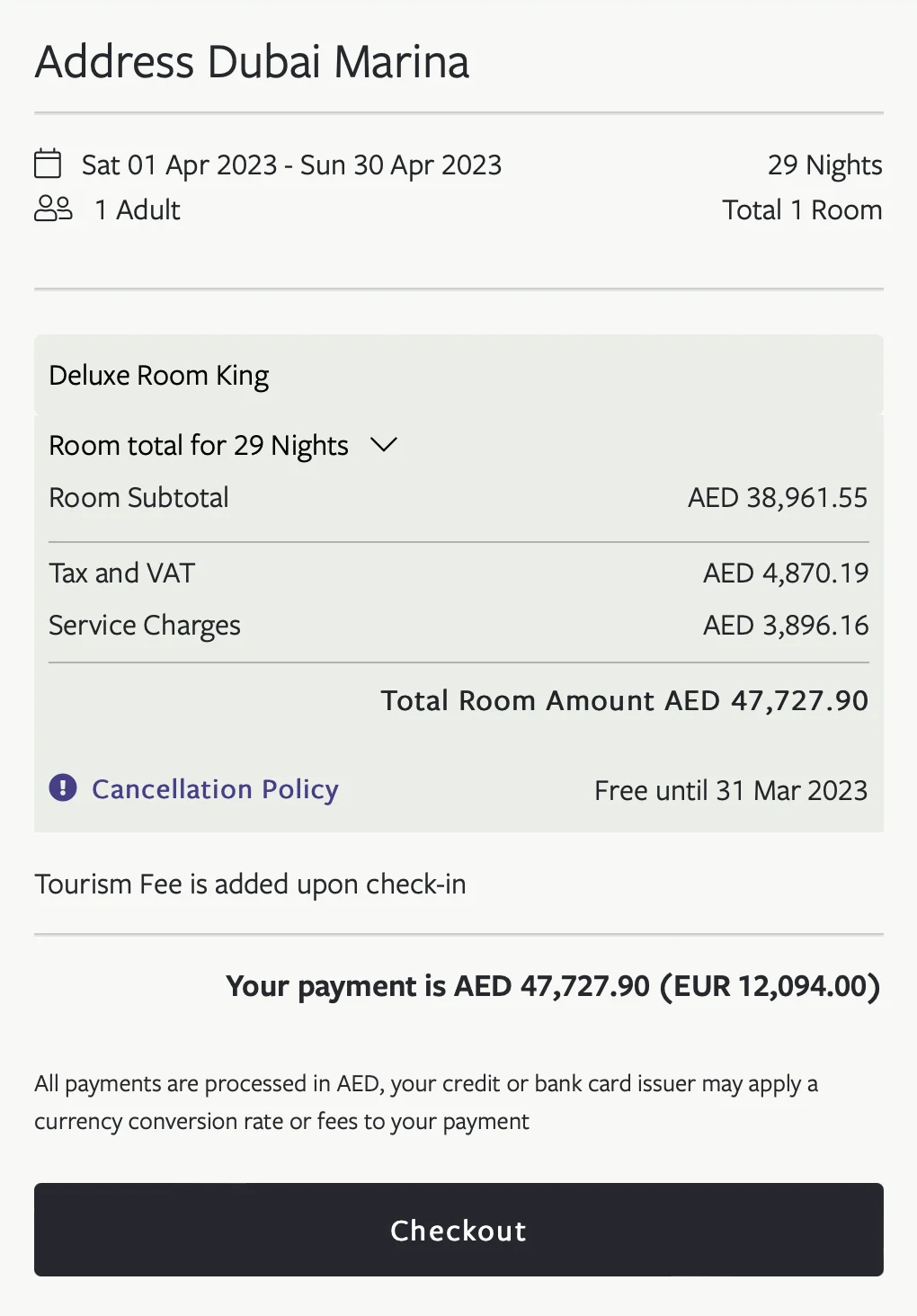This screenshot has width=917, height=1316.
Task: Click the Deluxe Room King header row
Action: (x=458, y=375)
